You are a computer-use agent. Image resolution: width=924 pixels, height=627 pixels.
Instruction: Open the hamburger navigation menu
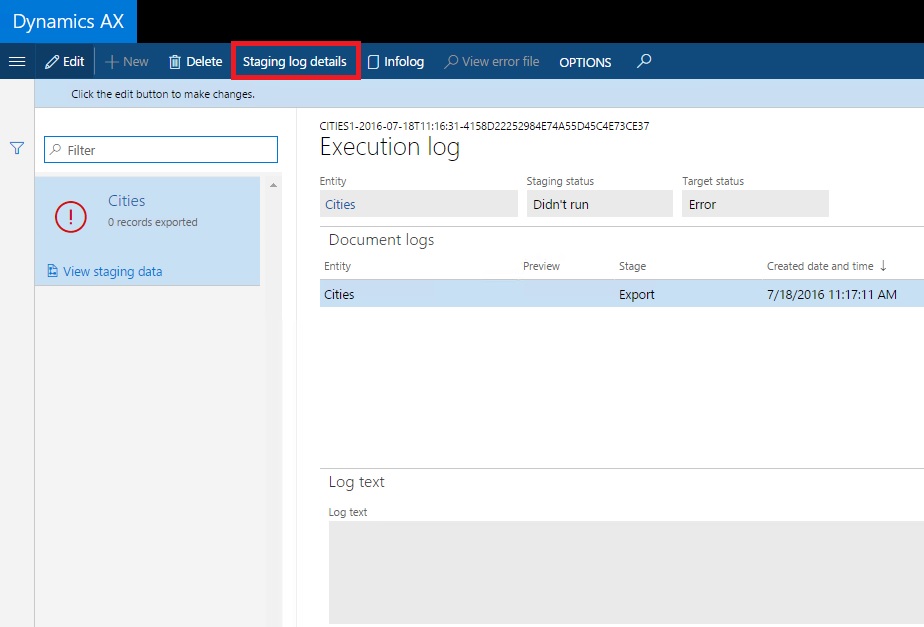(17, 61)
